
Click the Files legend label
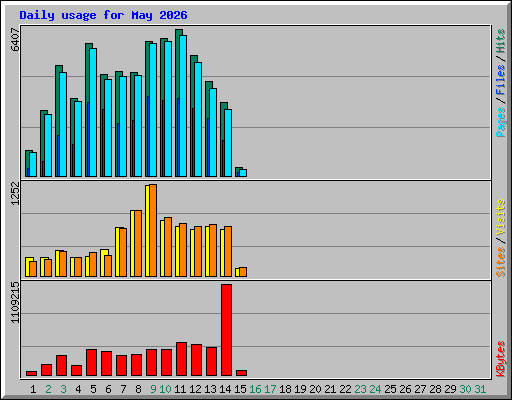pos(501,79)
